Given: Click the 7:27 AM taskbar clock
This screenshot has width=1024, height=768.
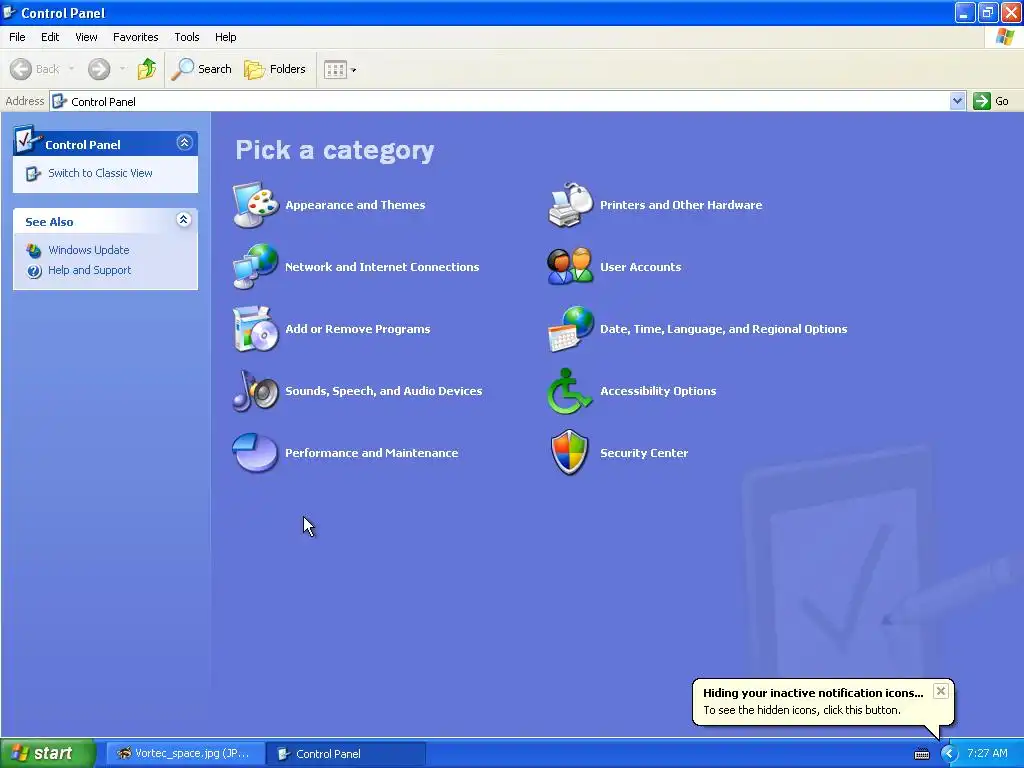Looking at the screenshot, I should click(987, 753).
